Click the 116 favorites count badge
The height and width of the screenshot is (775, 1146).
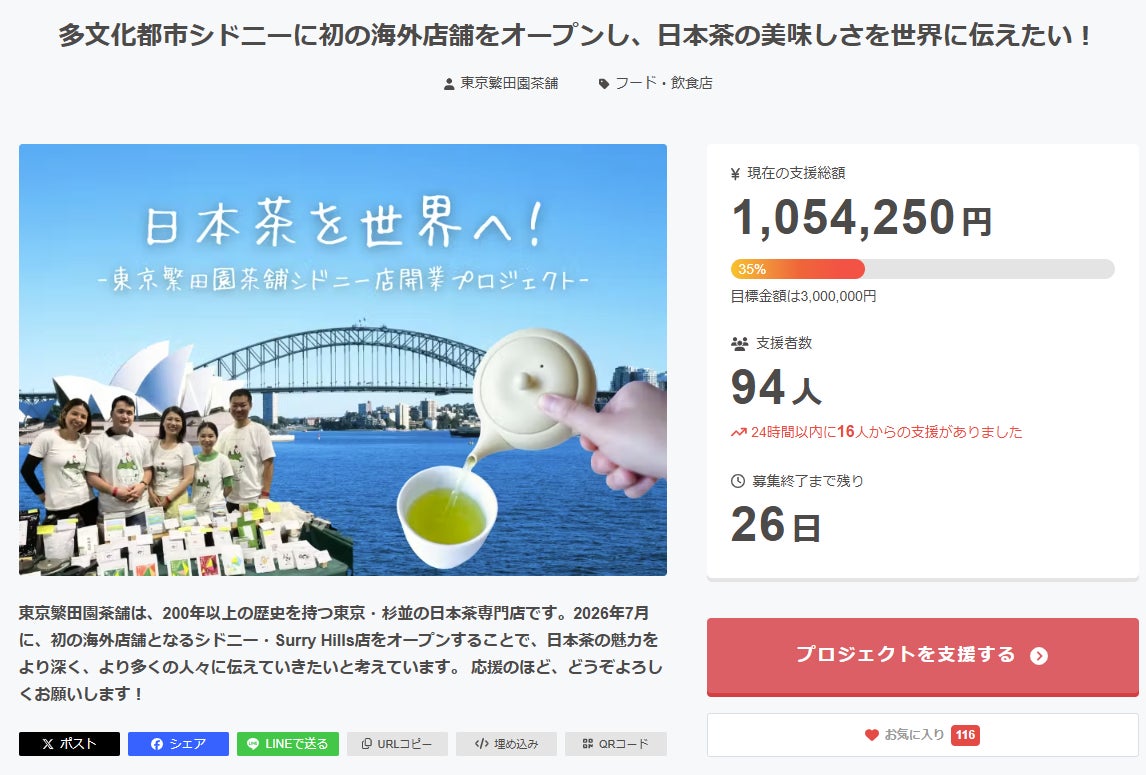[965, 735]
